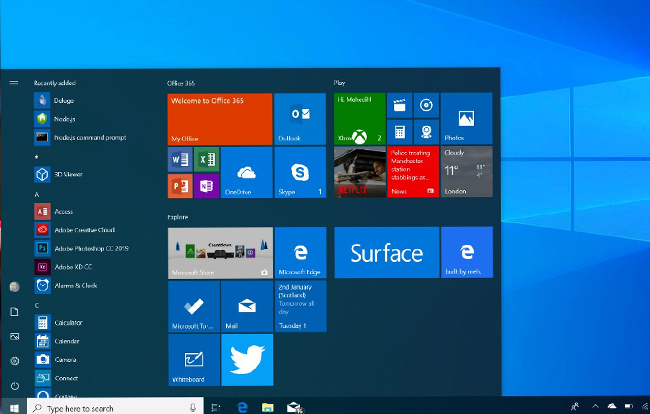The height and width of the screenshot is (414, 650).
Task: Launch Node.js from the app list
Action: tap(55, 119)
